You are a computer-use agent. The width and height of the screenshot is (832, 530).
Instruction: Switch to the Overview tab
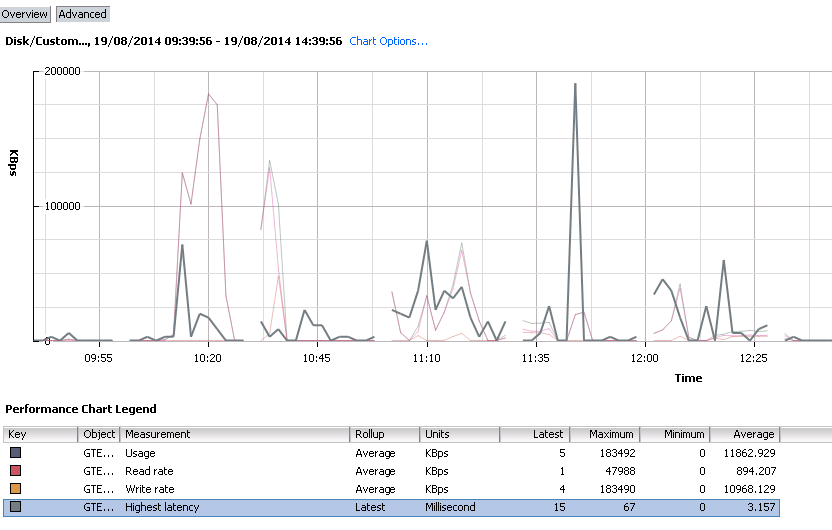tap(25, 14)
